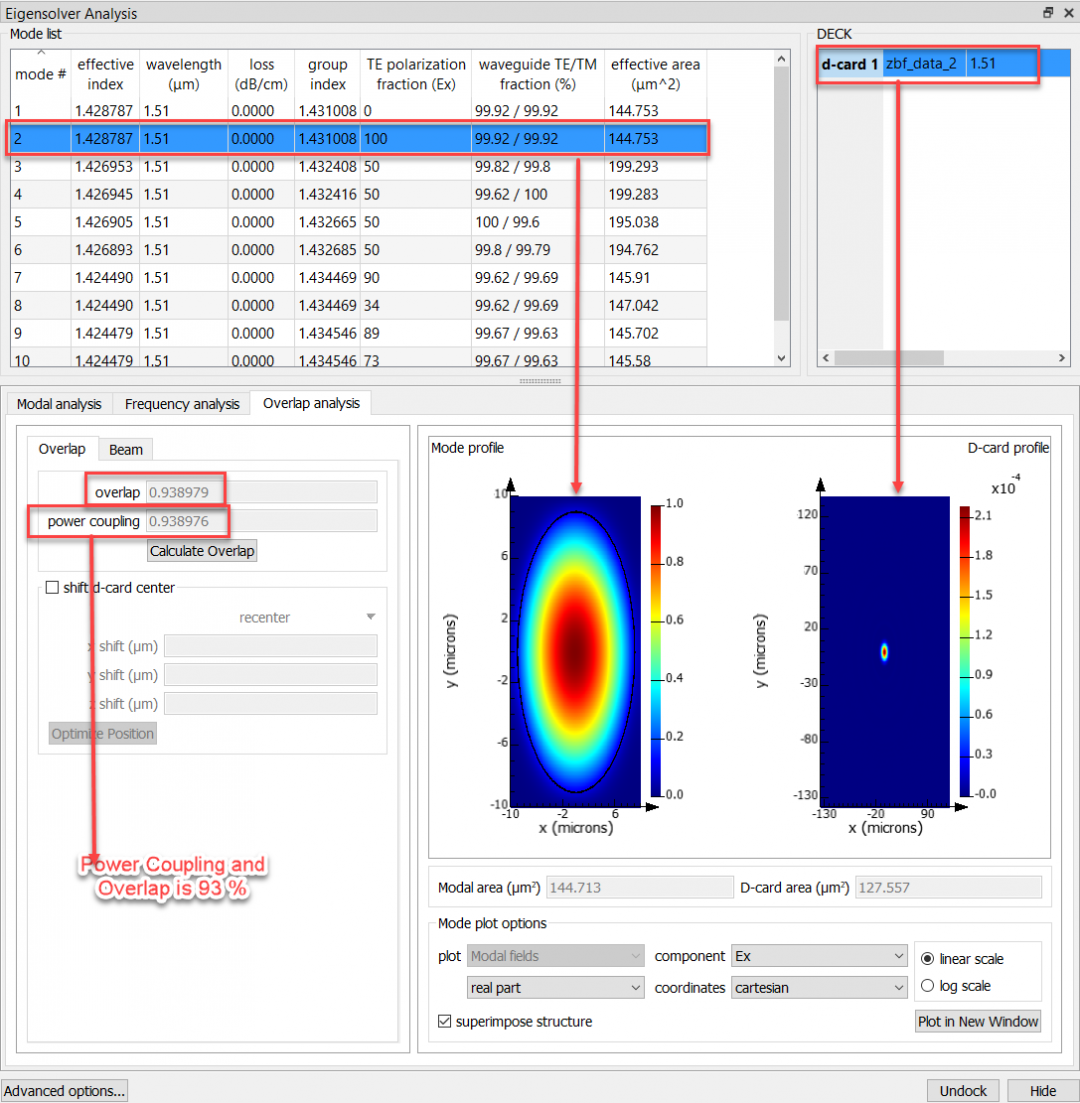
Task: Open Advanced options
Action: point(64,1090)
